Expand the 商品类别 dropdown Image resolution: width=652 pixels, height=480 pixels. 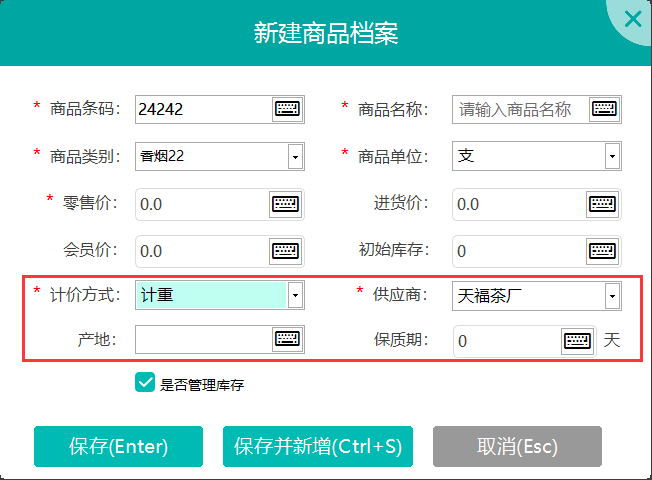[x=295, y=157]
